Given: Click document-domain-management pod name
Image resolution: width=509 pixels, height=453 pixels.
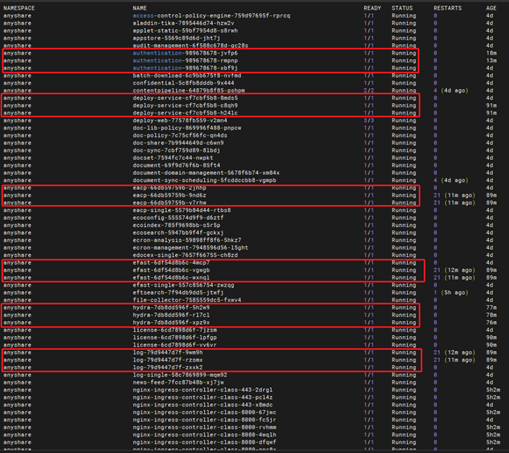Looking at the screenshot, I should tap(206, 173).
